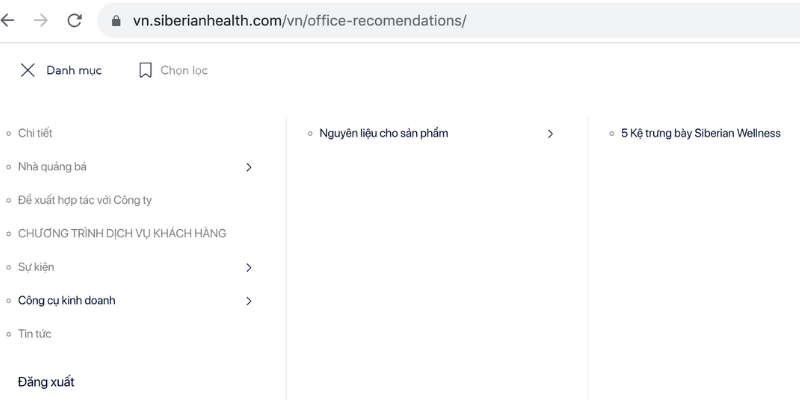Open Đề xuất hợp tác với Công ty
Screen dimensions: 800x400
click(85, 200)
